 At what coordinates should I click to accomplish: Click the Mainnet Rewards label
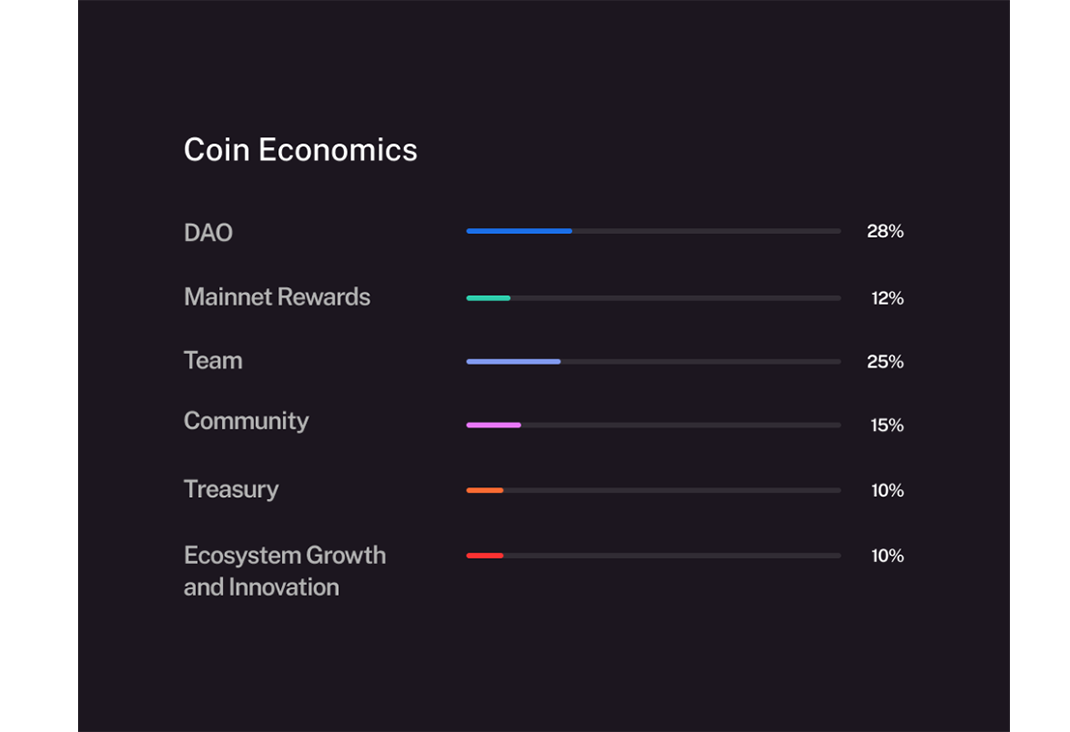[277, 297]
